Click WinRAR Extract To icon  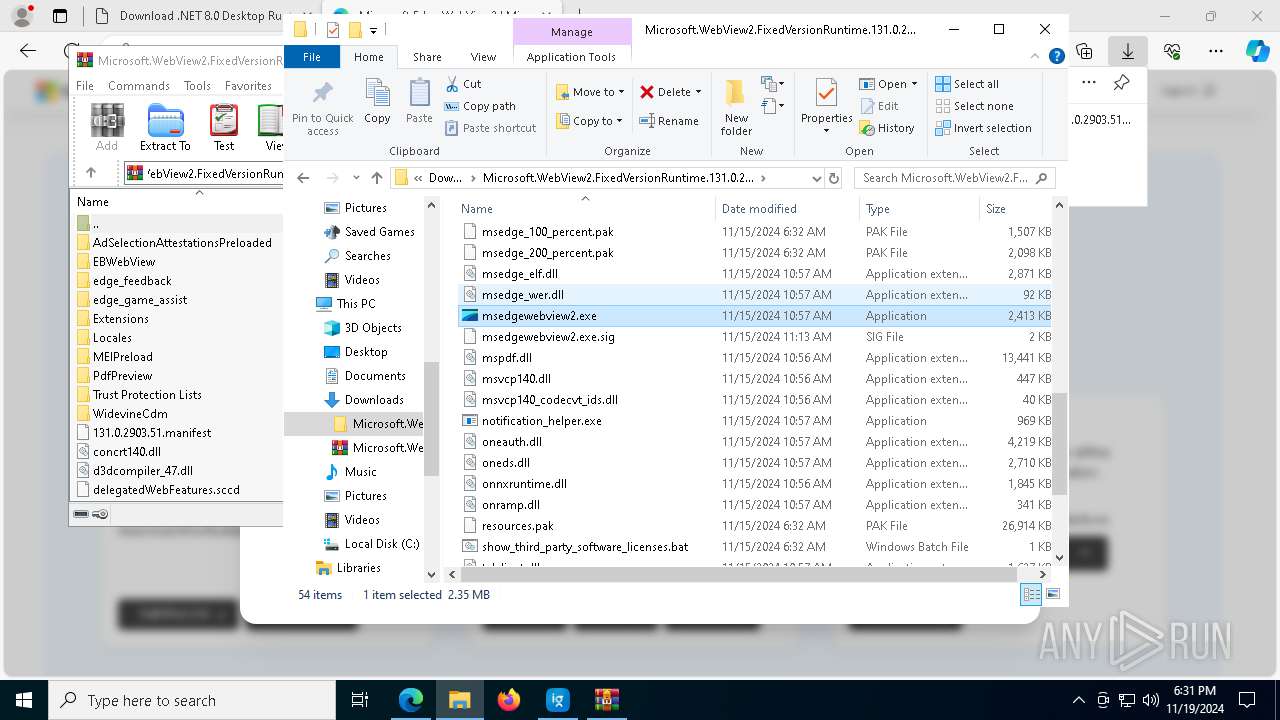click(165, 127)
